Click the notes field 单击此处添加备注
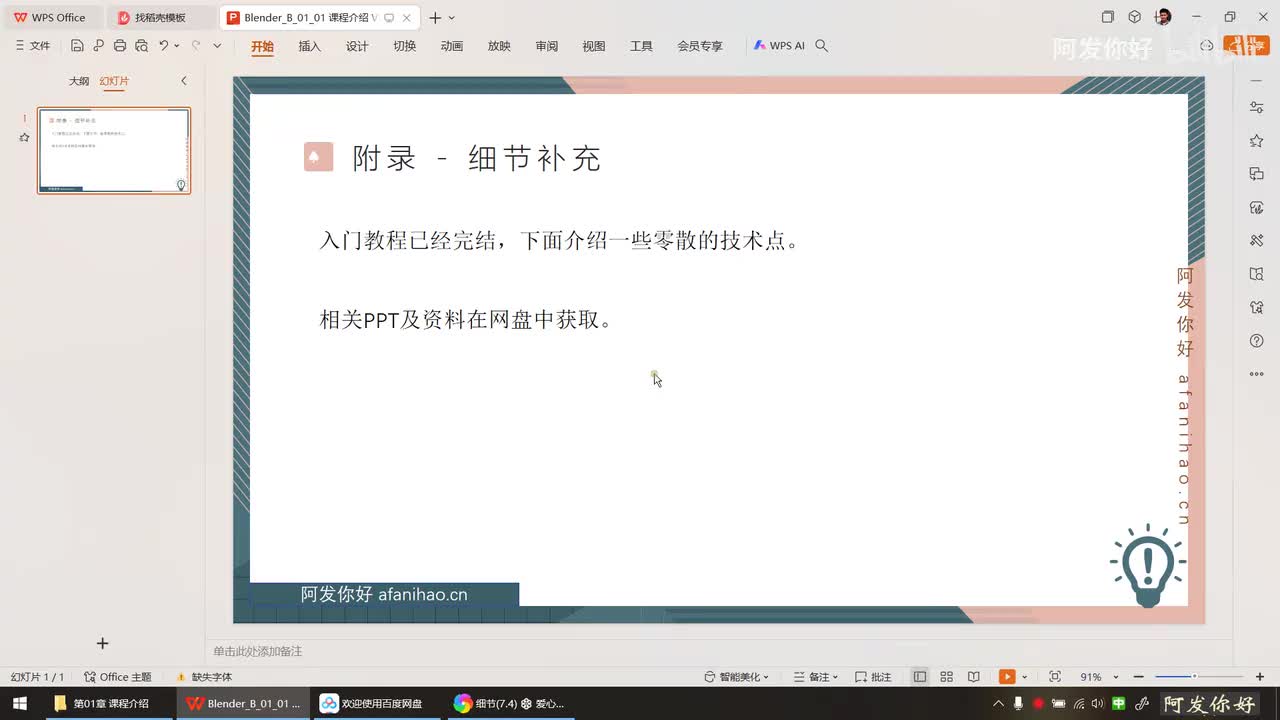 pos(257,651)
